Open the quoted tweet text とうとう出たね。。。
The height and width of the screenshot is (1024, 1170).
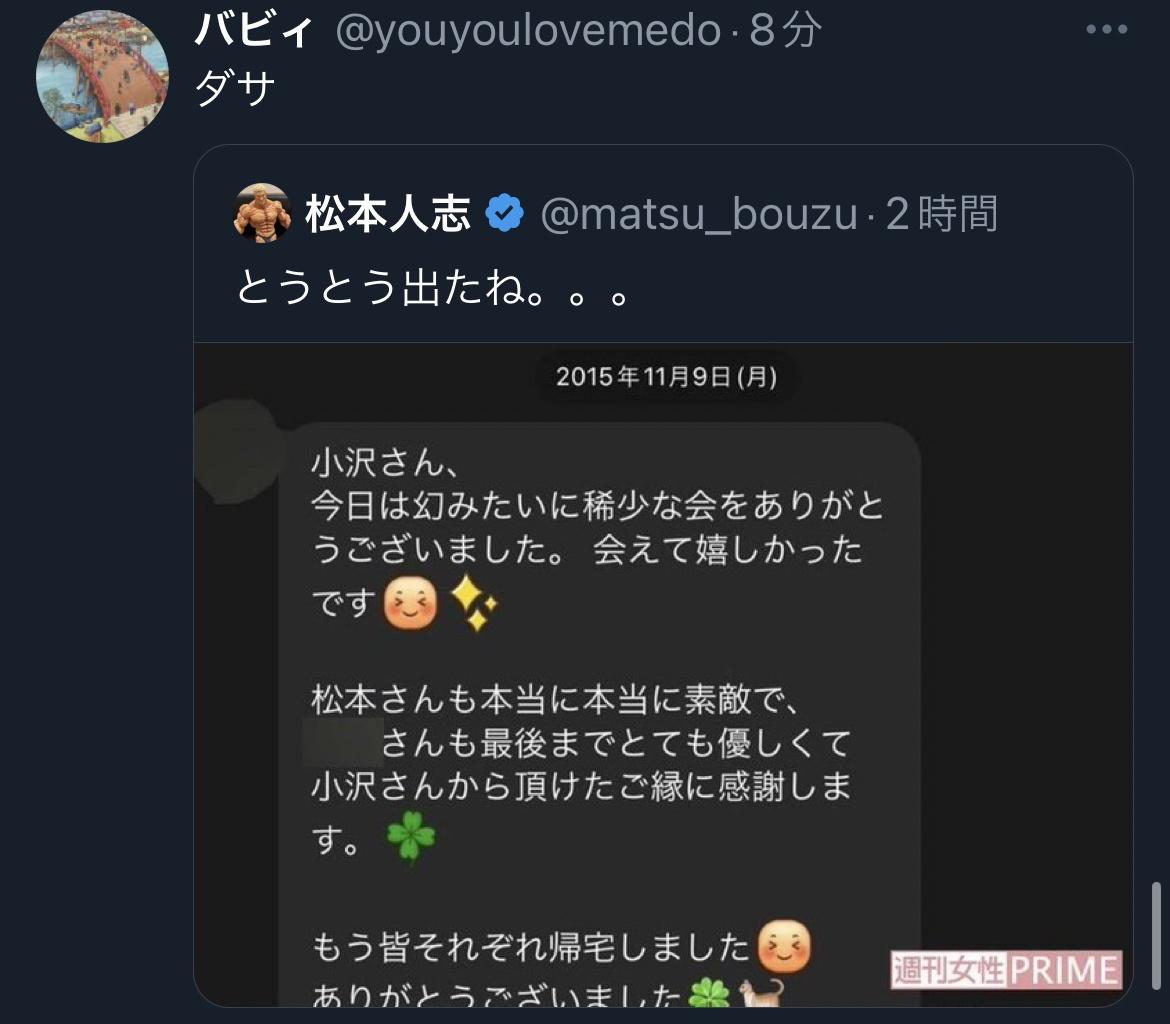(x=434, y=287)
